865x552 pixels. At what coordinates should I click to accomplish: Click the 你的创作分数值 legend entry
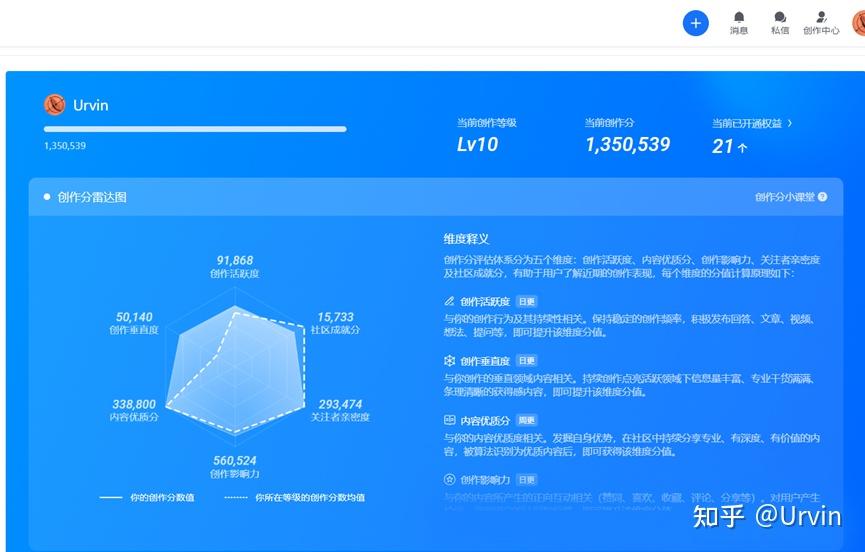tap(147, 497)
